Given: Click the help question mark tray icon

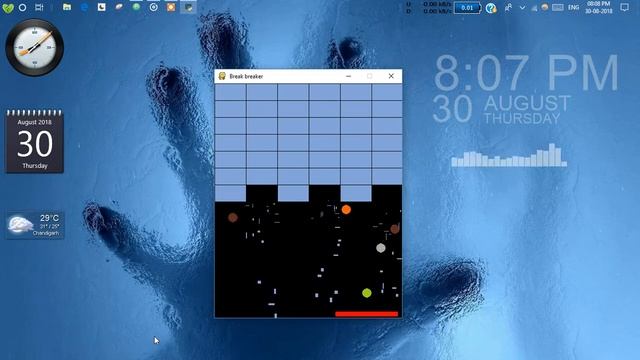Looking at the screenshot, I should coord(491,8).
